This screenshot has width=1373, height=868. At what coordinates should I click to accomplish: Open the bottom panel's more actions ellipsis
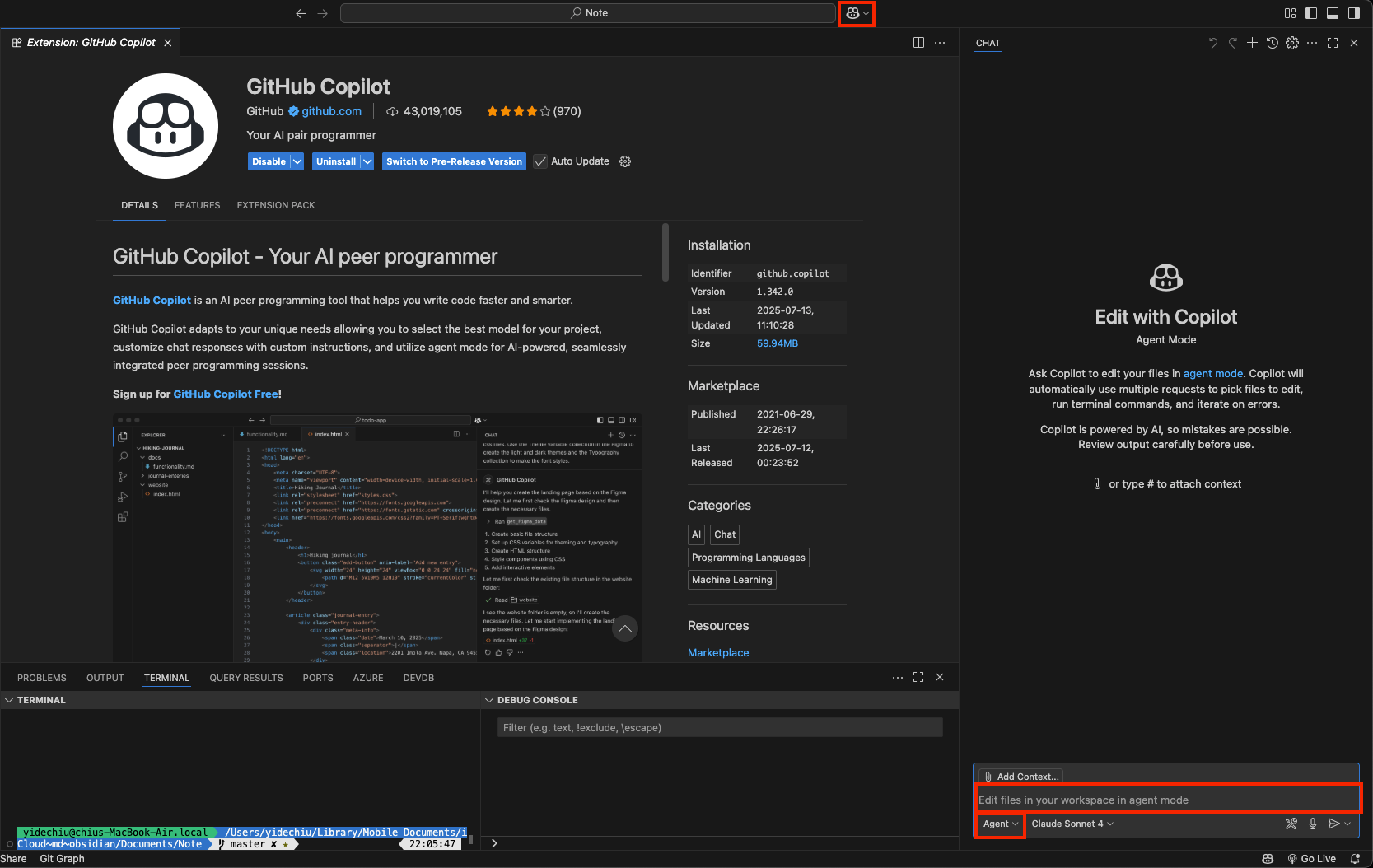pos(898,677)
